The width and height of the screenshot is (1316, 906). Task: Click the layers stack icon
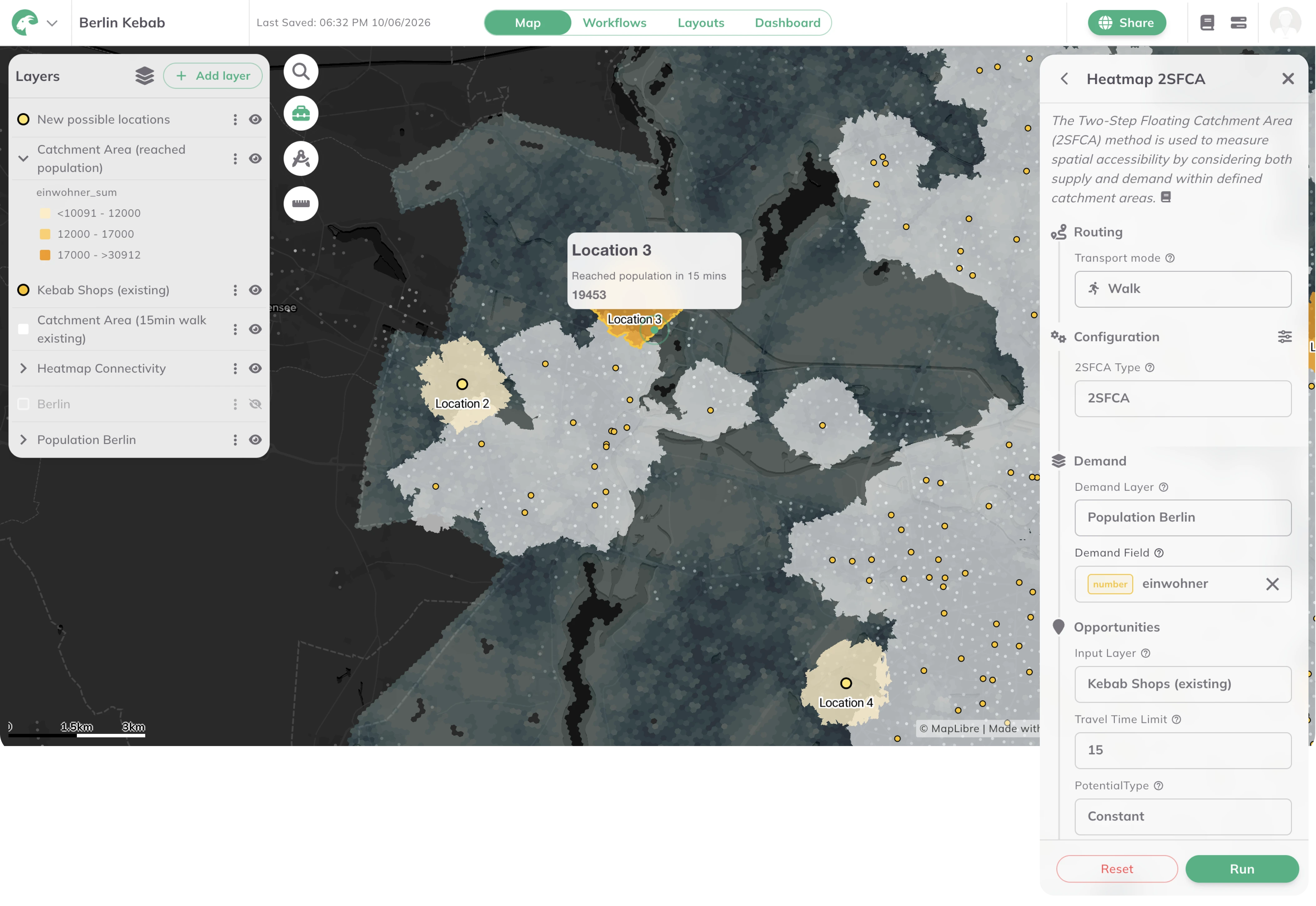click(145, 76)
